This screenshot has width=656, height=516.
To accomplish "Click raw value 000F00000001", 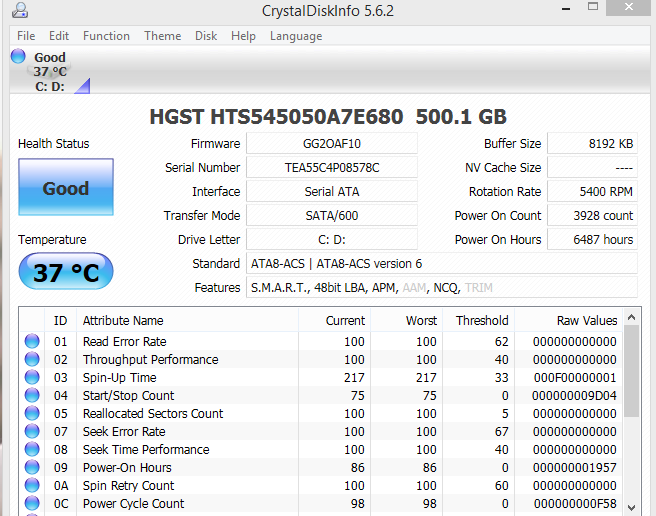I will (x=574, y=377).
